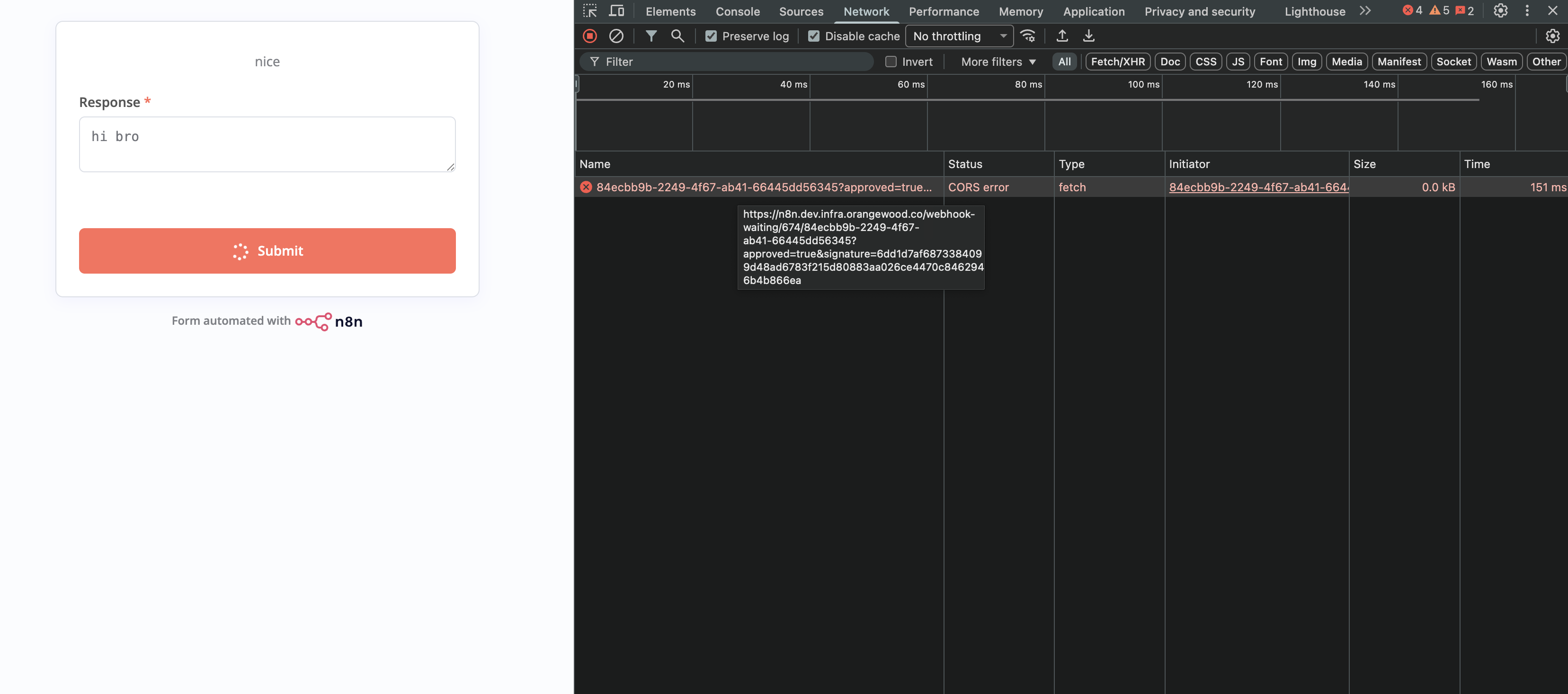Switch to the Application tab
The height and width of the screenshot is (694, 1568).
[x=1093, y=11]
